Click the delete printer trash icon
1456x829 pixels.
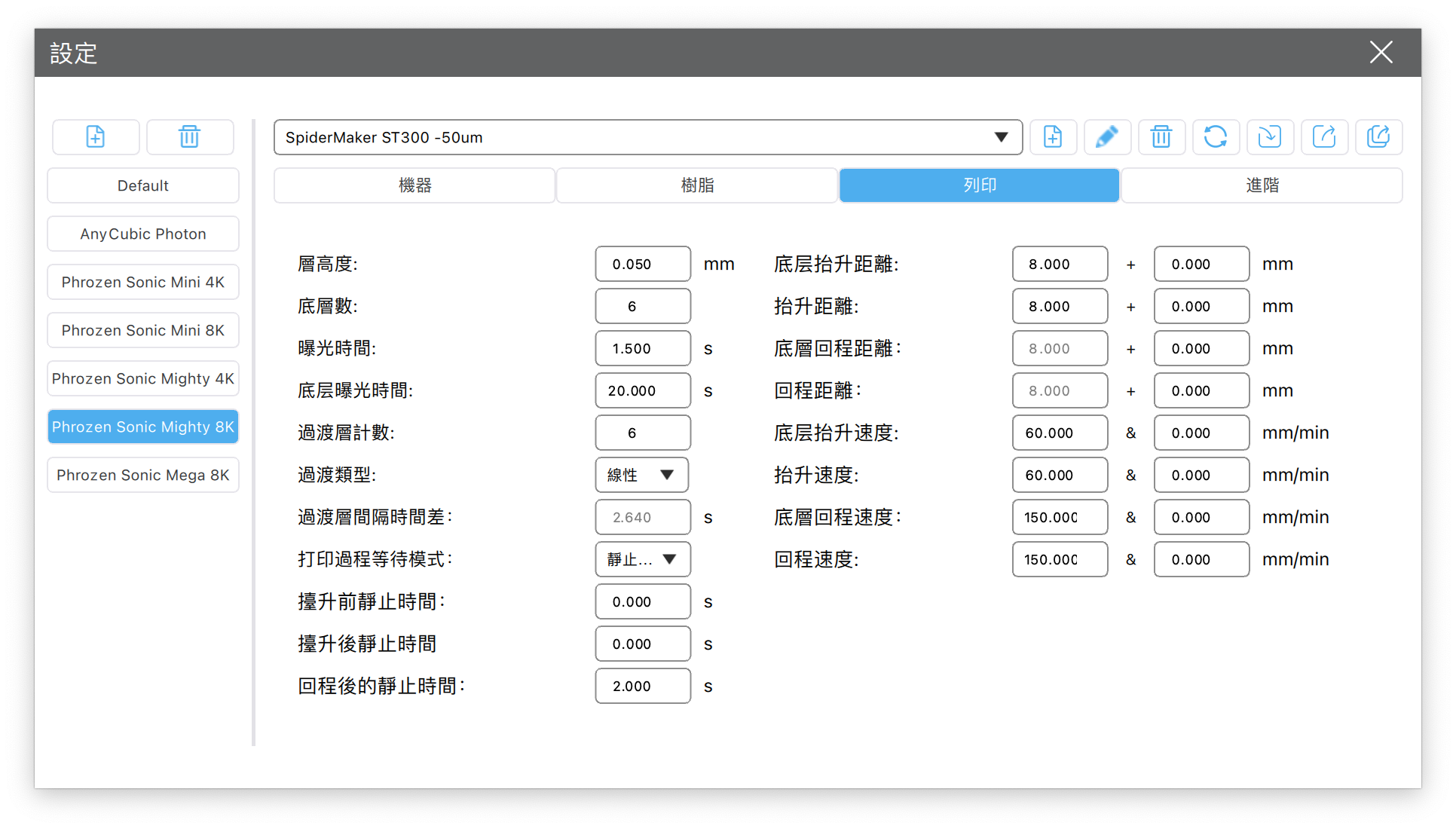pyautogui.click(x=189, y=137)
